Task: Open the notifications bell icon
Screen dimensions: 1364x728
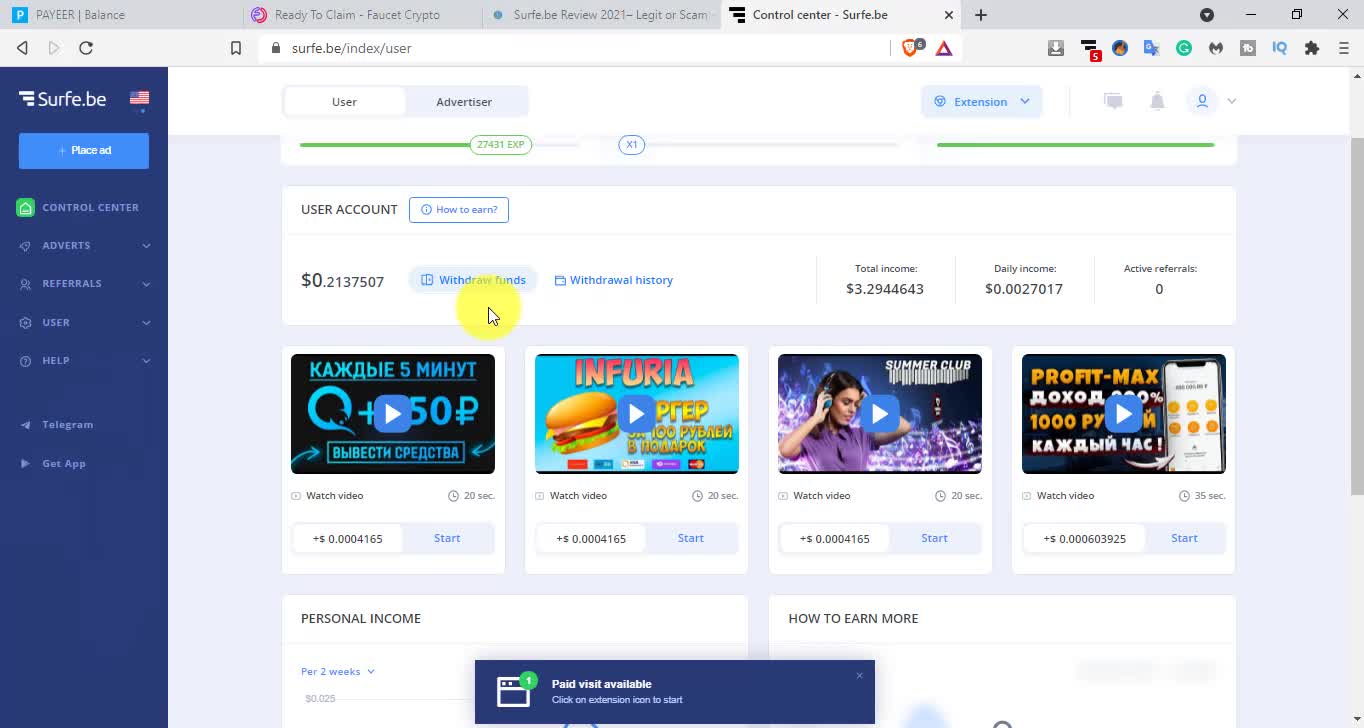Action: click(1157, 101)
